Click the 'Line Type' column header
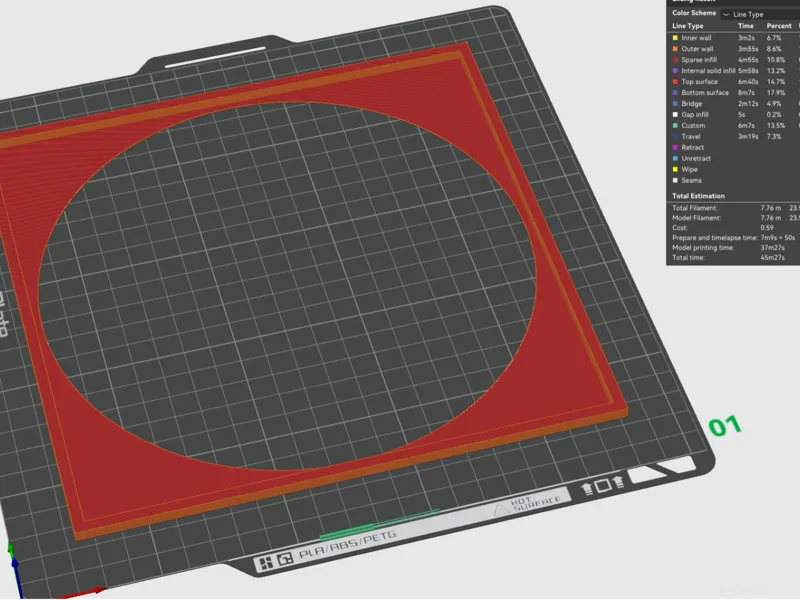Viewport: 800px width, 600px height. click(x=687, y=26)
